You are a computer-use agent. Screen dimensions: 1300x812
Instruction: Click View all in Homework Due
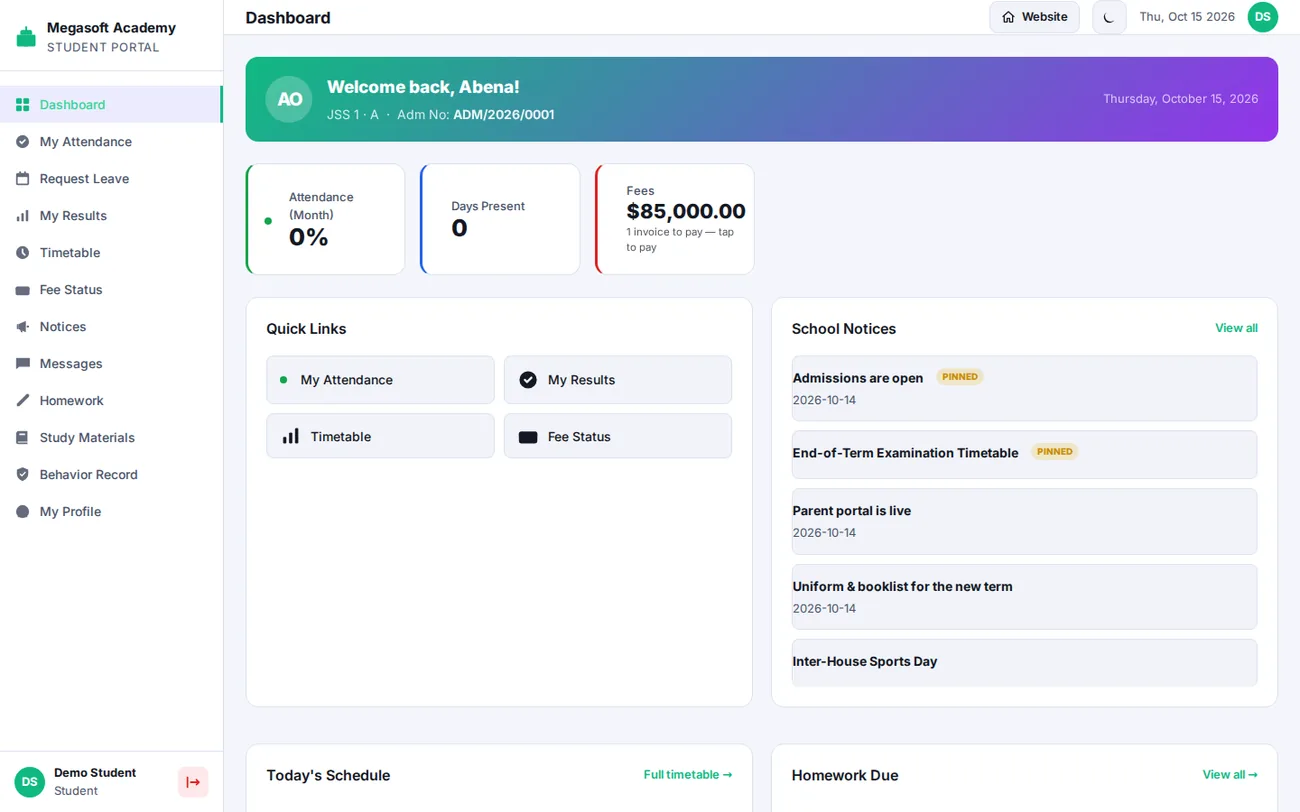click(1230, 775)
